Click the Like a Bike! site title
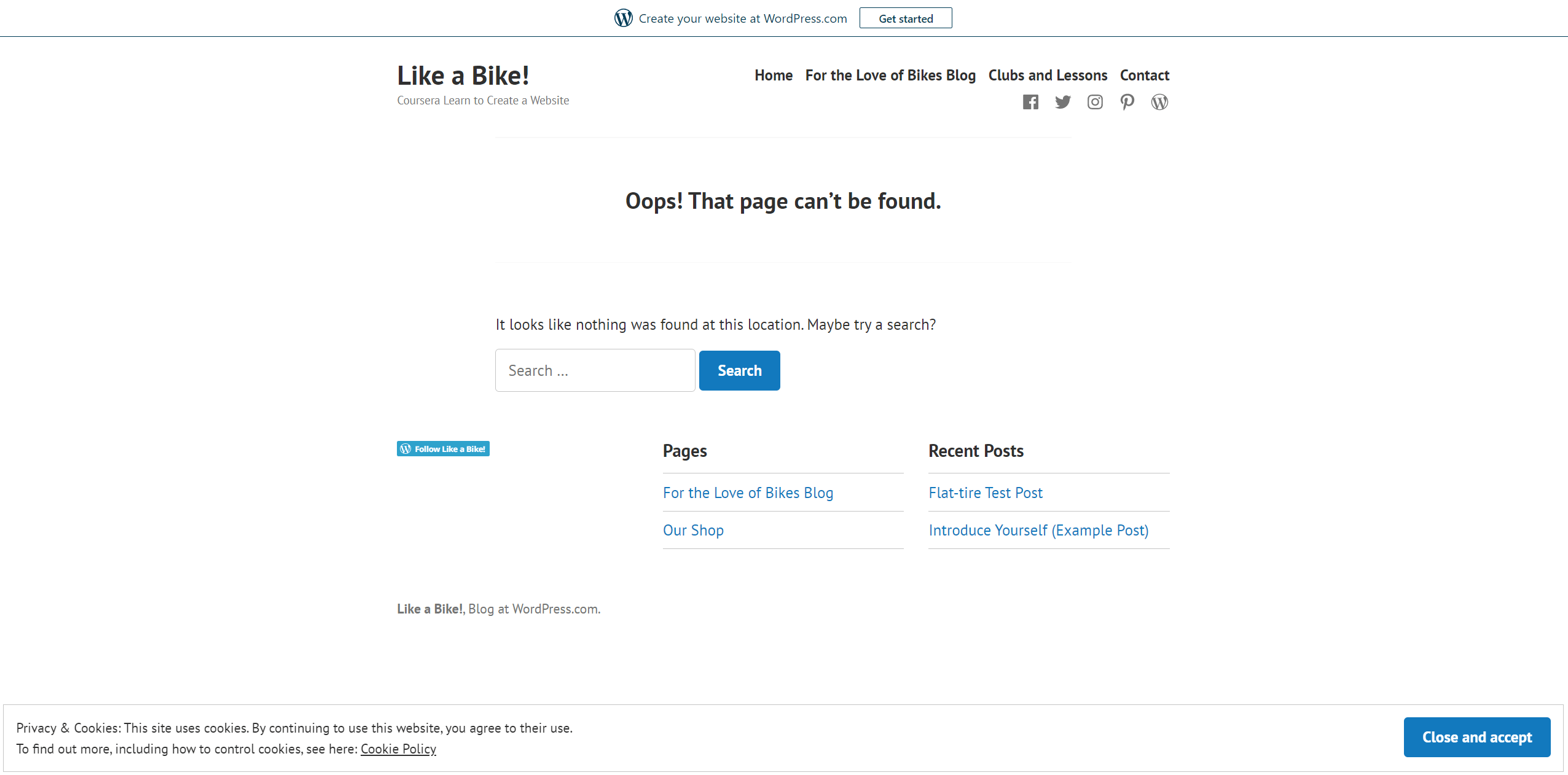The image size is (1568, 775). tap(463, 76)
